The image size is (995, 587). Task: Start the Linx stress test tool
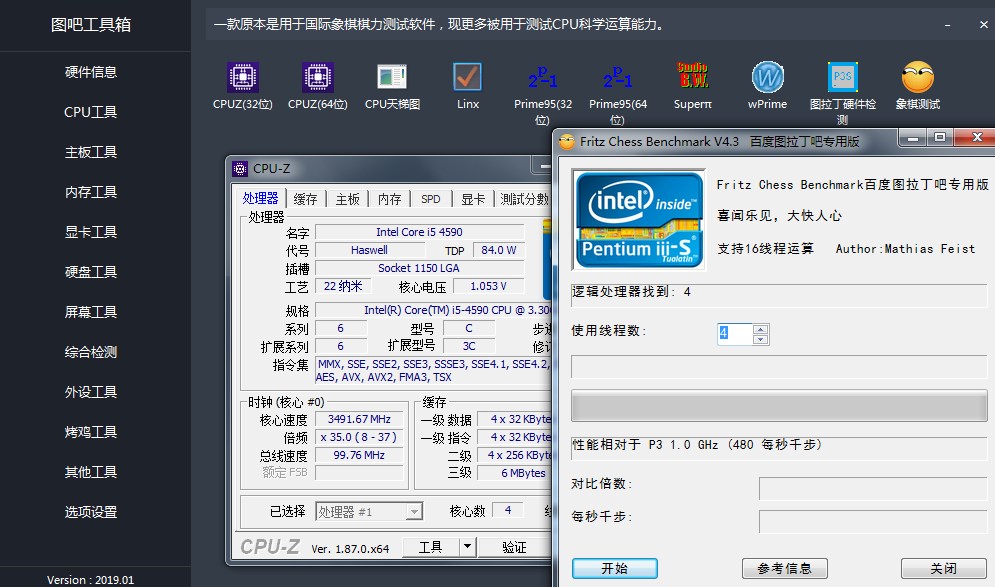(x=468, y=86)
